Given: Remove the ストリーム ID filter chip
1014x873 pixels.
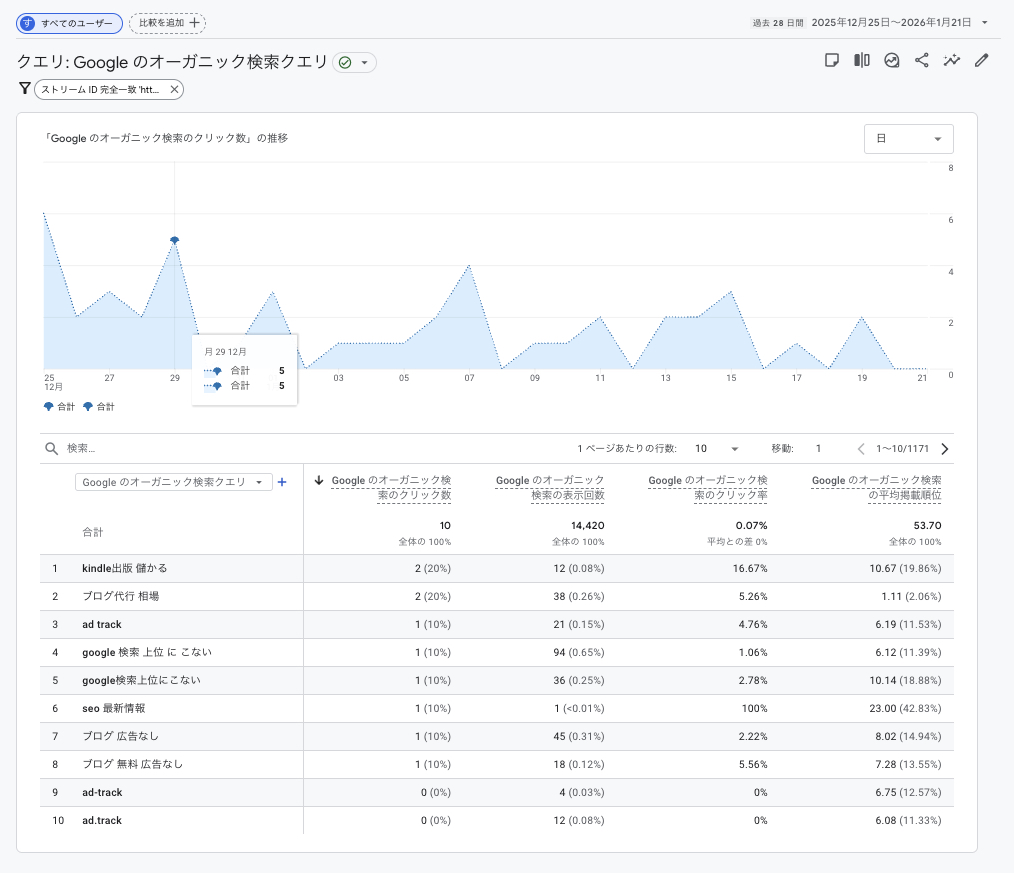Looking at the screenshot, I should [174, 90].
